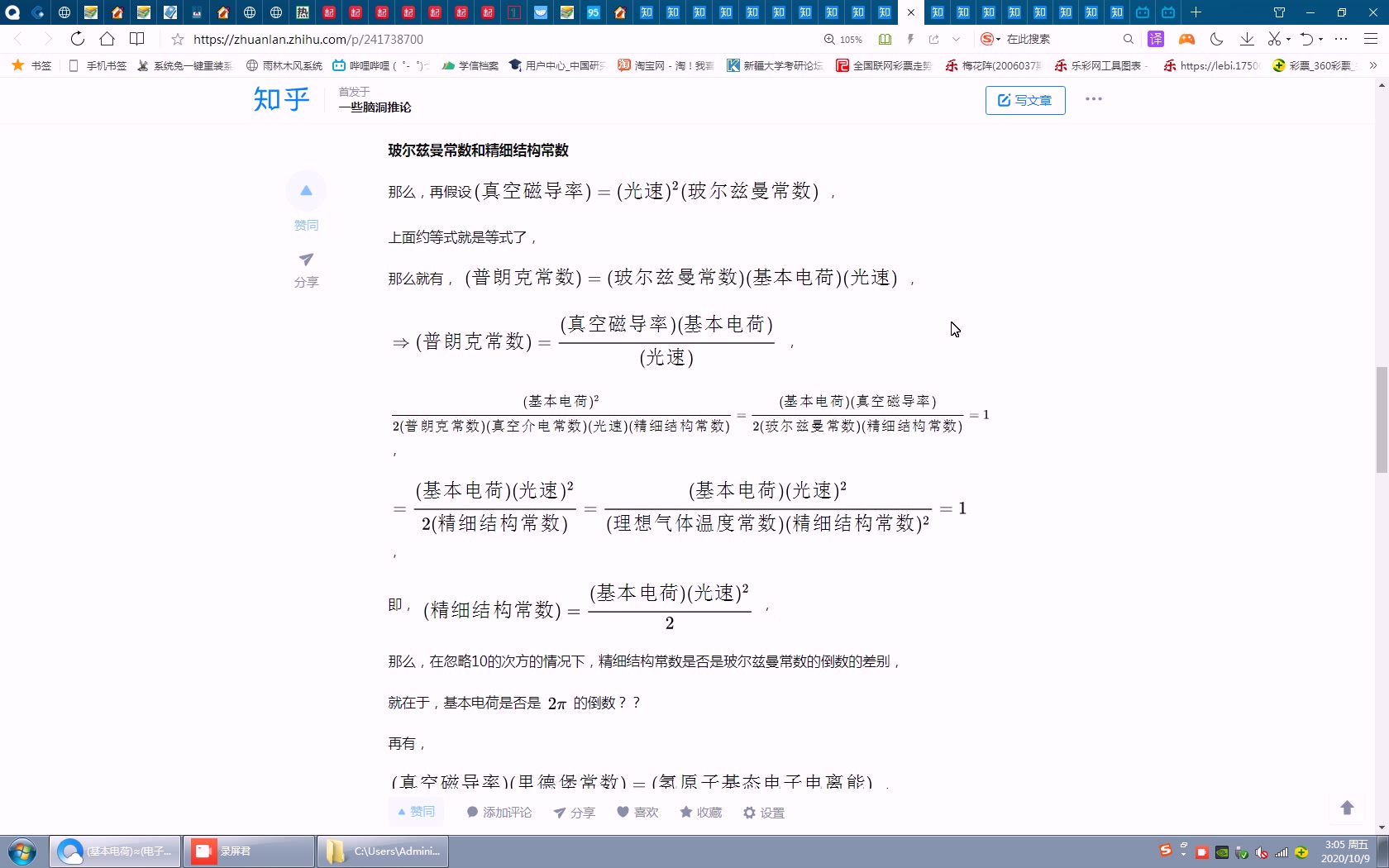Close the current active tab
The image size is (1389, 868).
point(911,12)
